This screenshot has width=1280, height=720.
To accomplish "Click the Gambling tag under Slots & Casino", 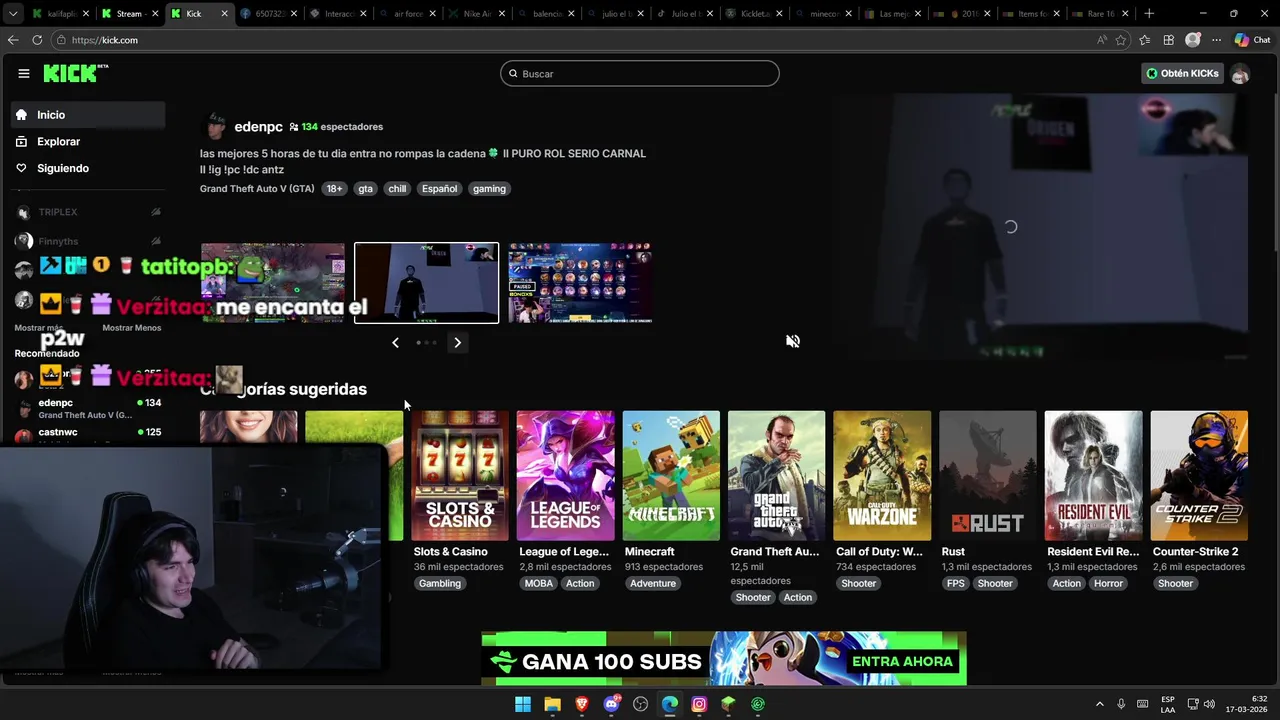I will (440, 584).
